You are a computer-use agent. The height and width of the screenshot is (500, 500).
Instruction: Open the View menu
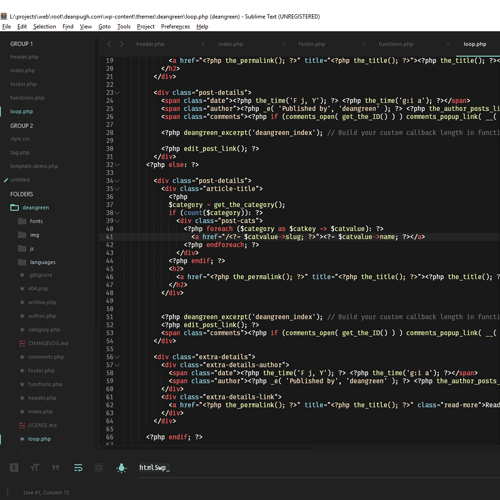(x=86, y=27)
